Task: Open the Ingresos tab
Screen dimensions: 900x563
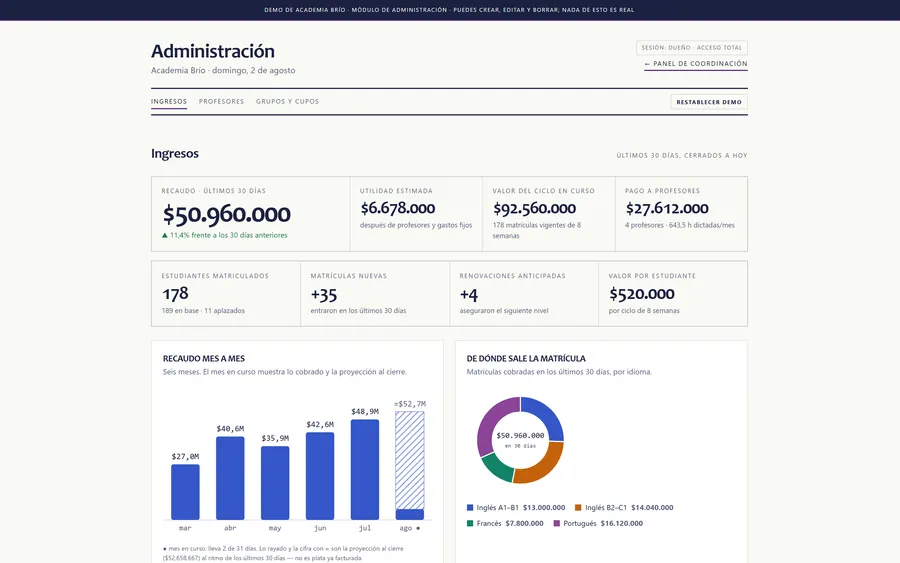Action: (x=169, y=102)
